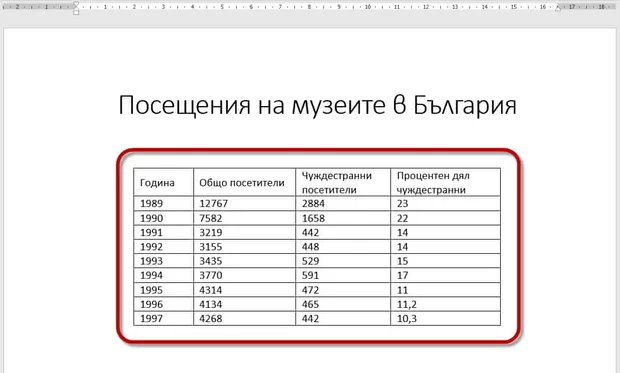Click the percentage cell '11' in 1995 row
The width and height of the screenshot is (620, 373).
446,290
